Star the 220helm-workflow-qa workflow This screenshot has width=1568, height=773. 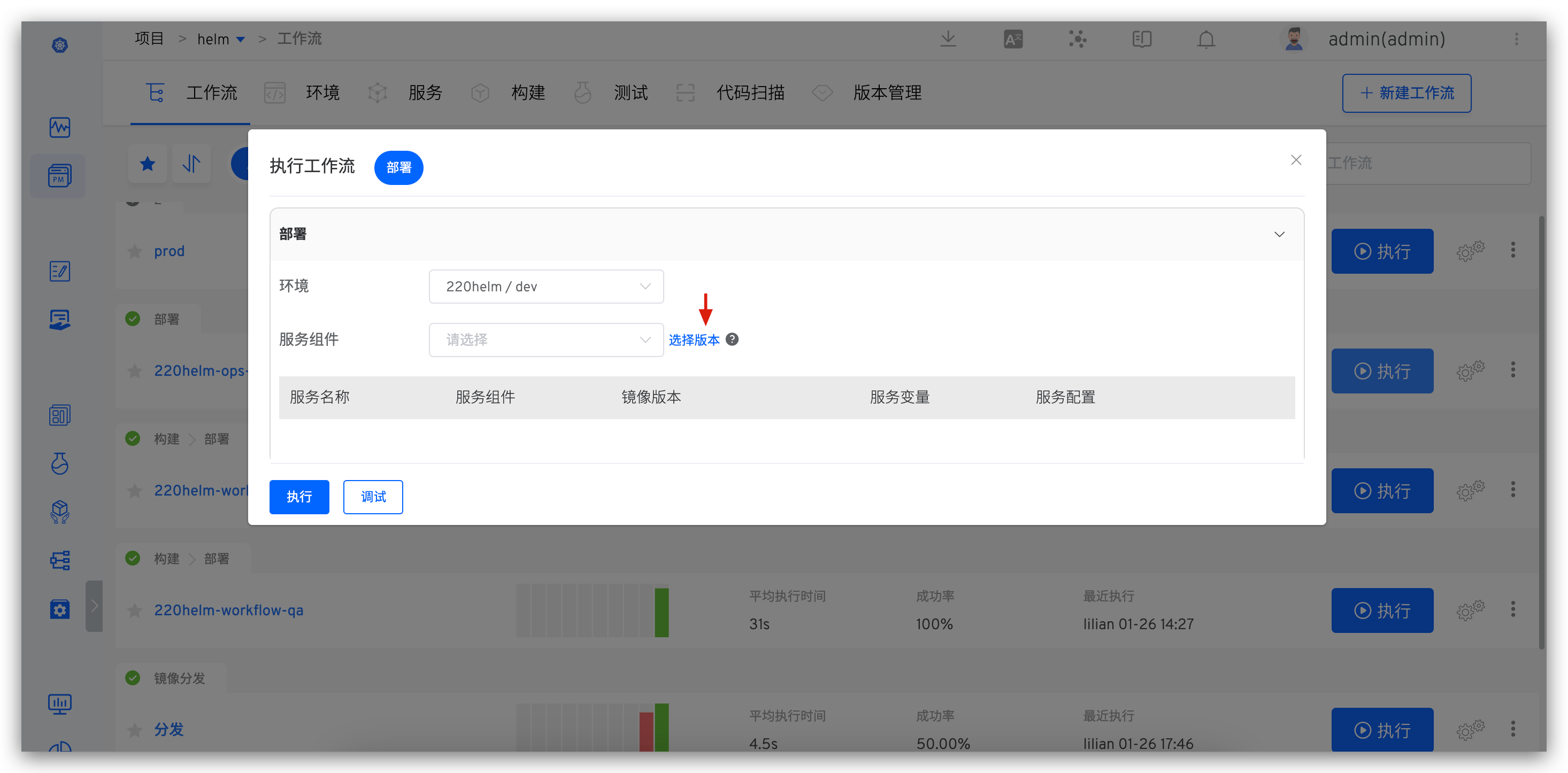point(135,610)
